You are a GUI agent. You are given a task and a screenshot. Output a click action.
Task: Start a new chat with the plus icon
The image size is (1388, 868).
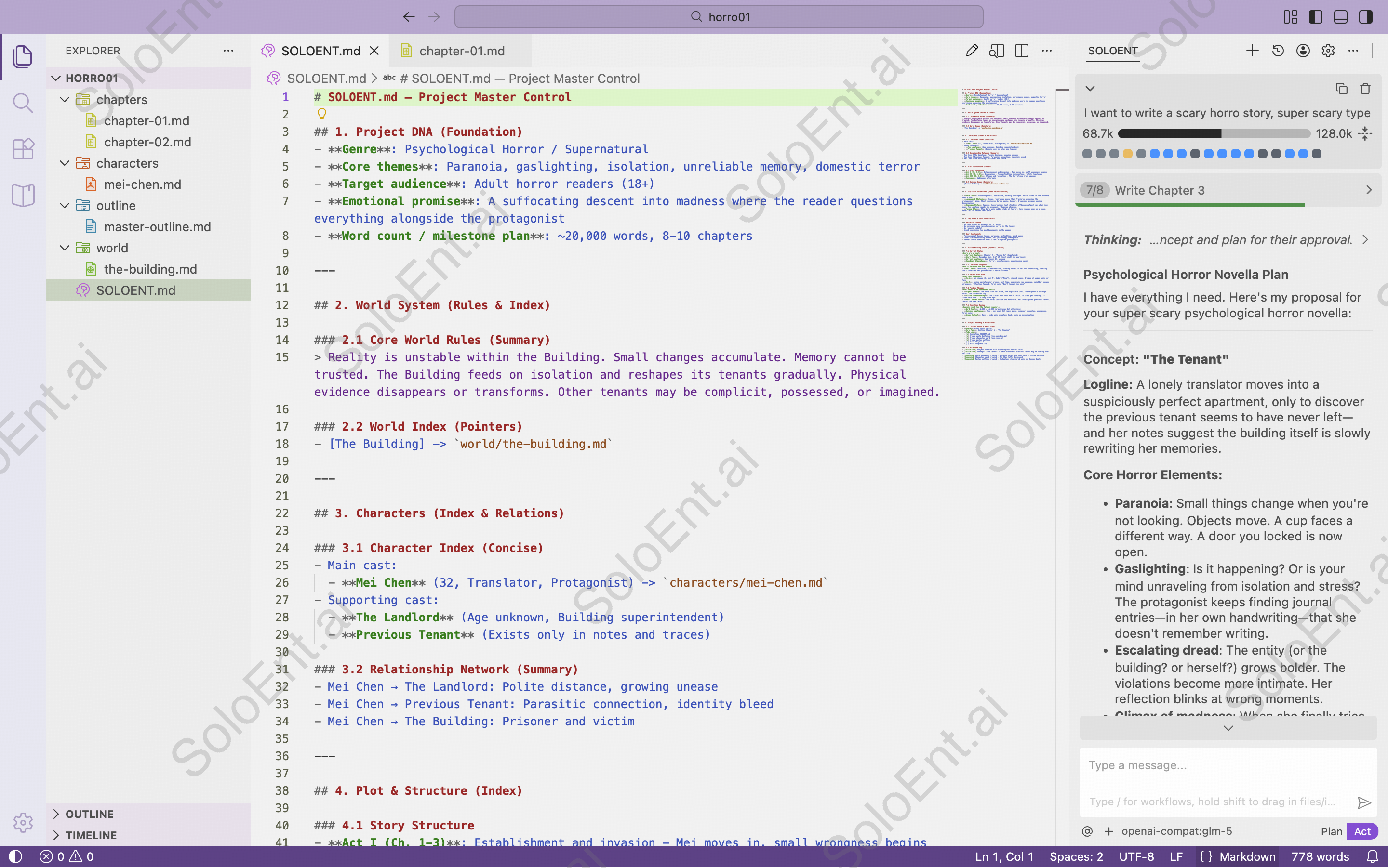click(1252, 51)
